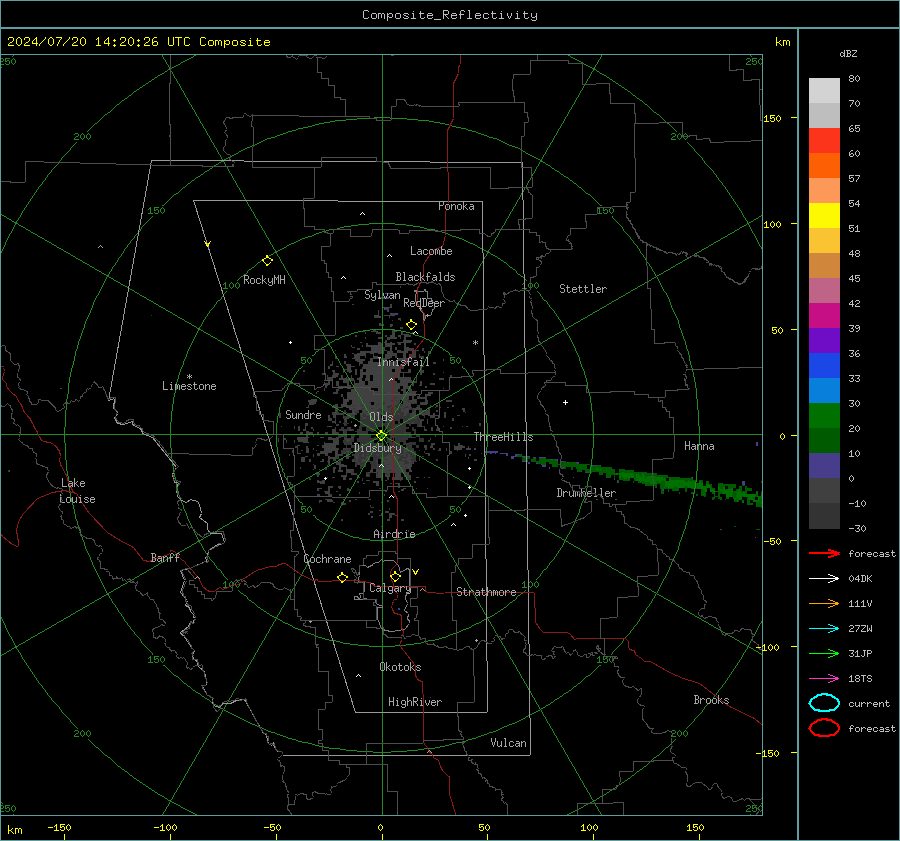Screen dimensions: 900x841
Task: Click the asterisk marker above Limestone
Action: coord(189,377)
